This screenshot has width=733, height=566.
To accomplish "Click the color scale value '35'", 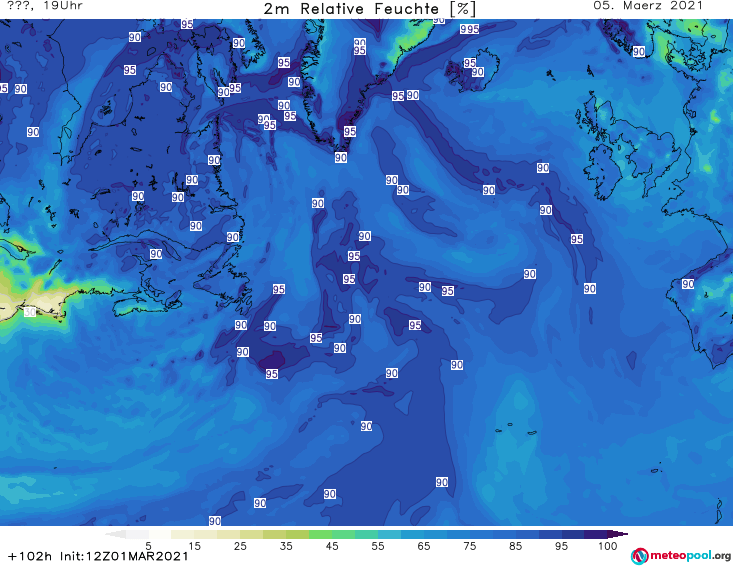I will tap(286, 546).
